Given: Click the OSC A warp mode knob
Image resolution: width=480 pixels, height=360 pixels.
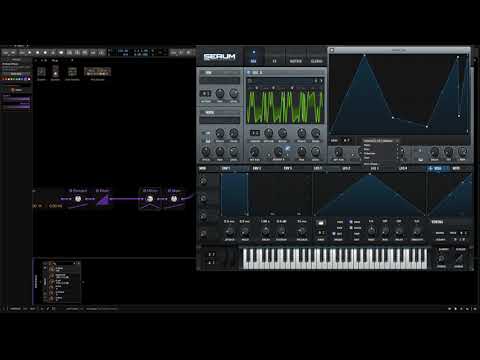Looking at the screenshot, I should pos(278,152).
